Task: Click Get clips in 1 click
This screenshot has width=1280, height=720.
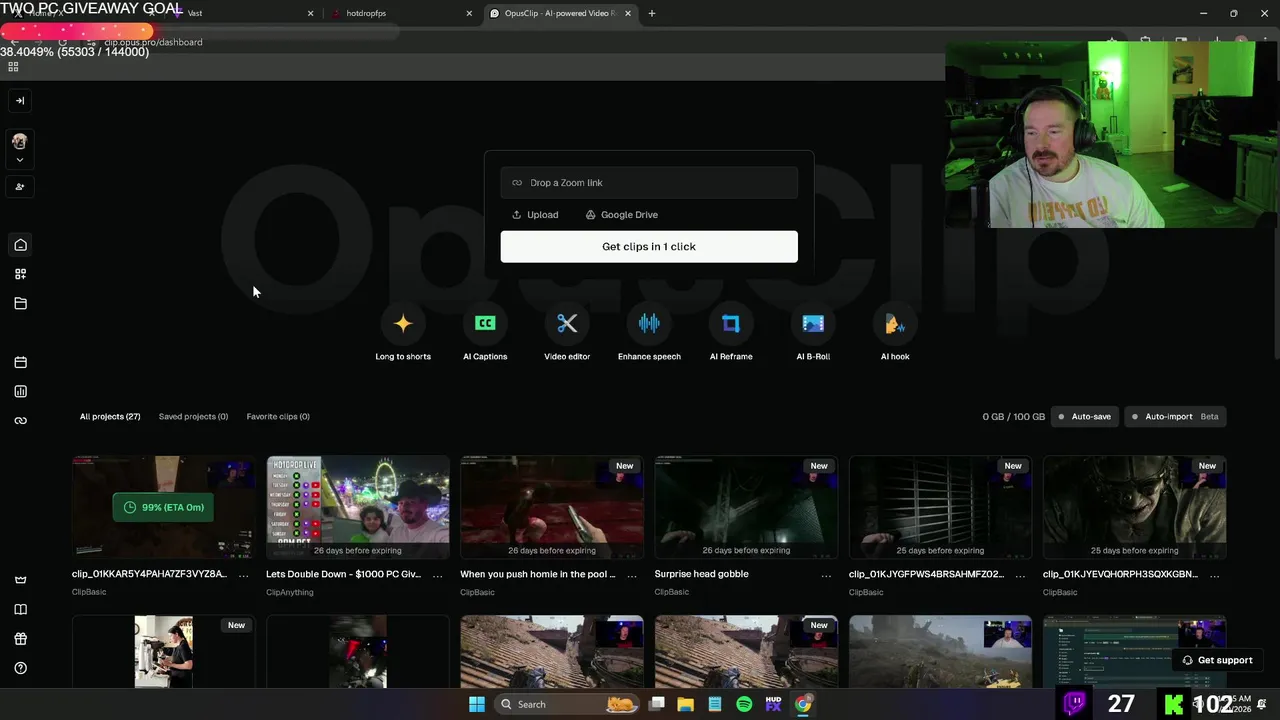Action: click(x=649, y=247)
